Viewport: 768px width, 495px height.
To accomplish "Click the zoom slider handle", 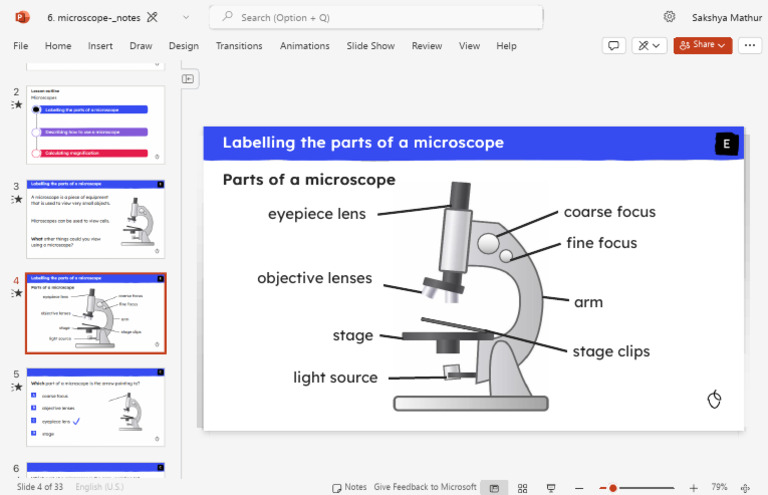I will 613,487.
